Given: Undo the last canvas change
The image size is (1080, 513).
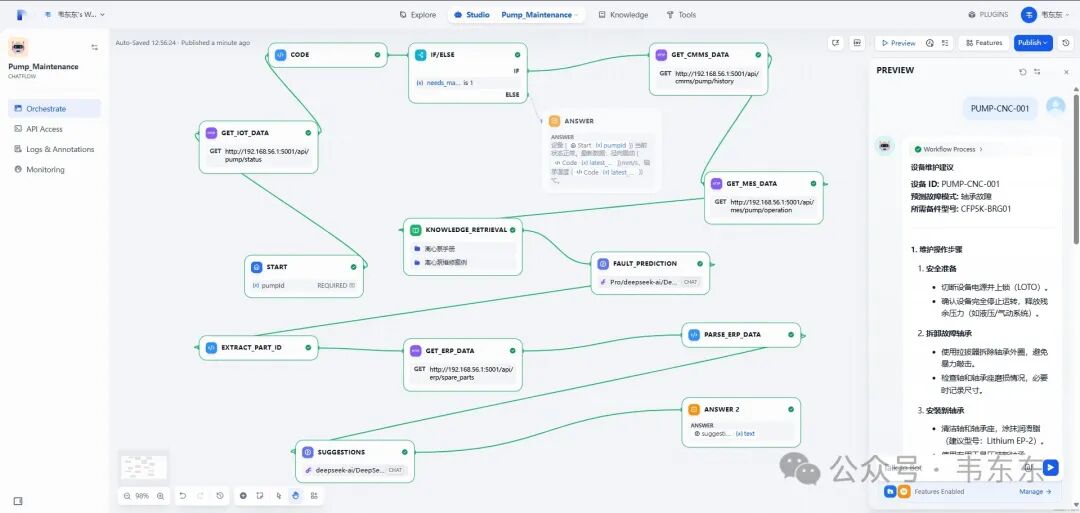Looking at the screenshot, I should (183, 495).
